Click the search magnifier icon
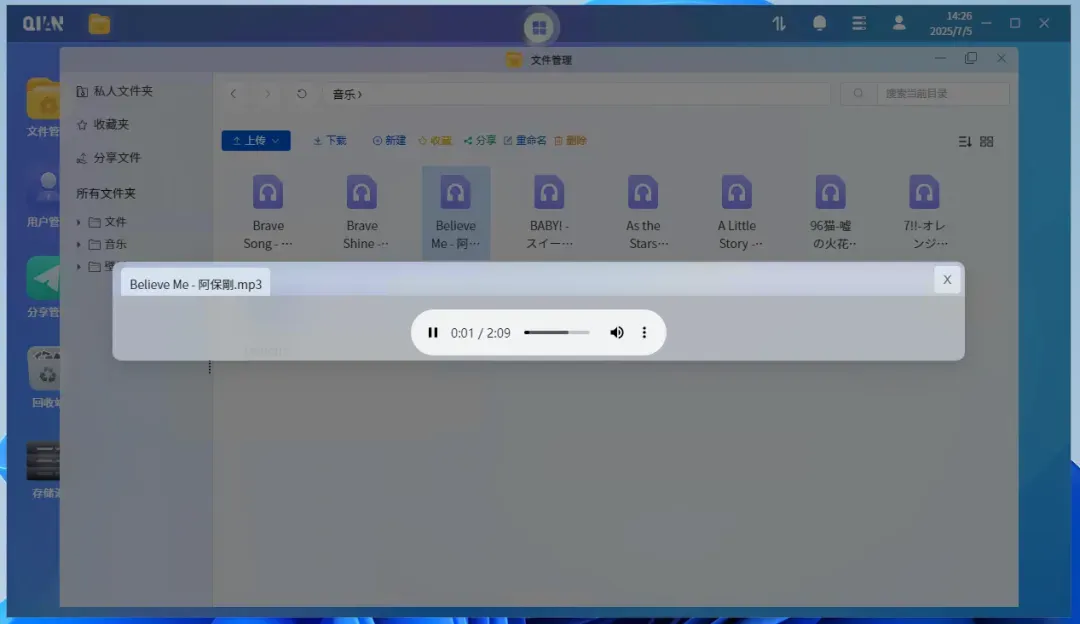This screenshot has width=1080, height=624. coord(858,94)
